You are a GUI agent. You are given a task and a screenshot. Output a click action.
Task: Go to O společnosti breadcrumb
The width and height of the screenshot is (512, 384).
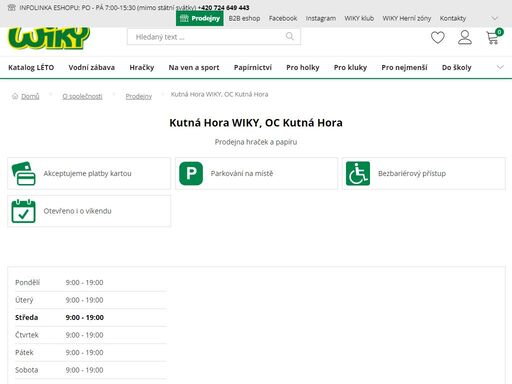click(82, 96)
